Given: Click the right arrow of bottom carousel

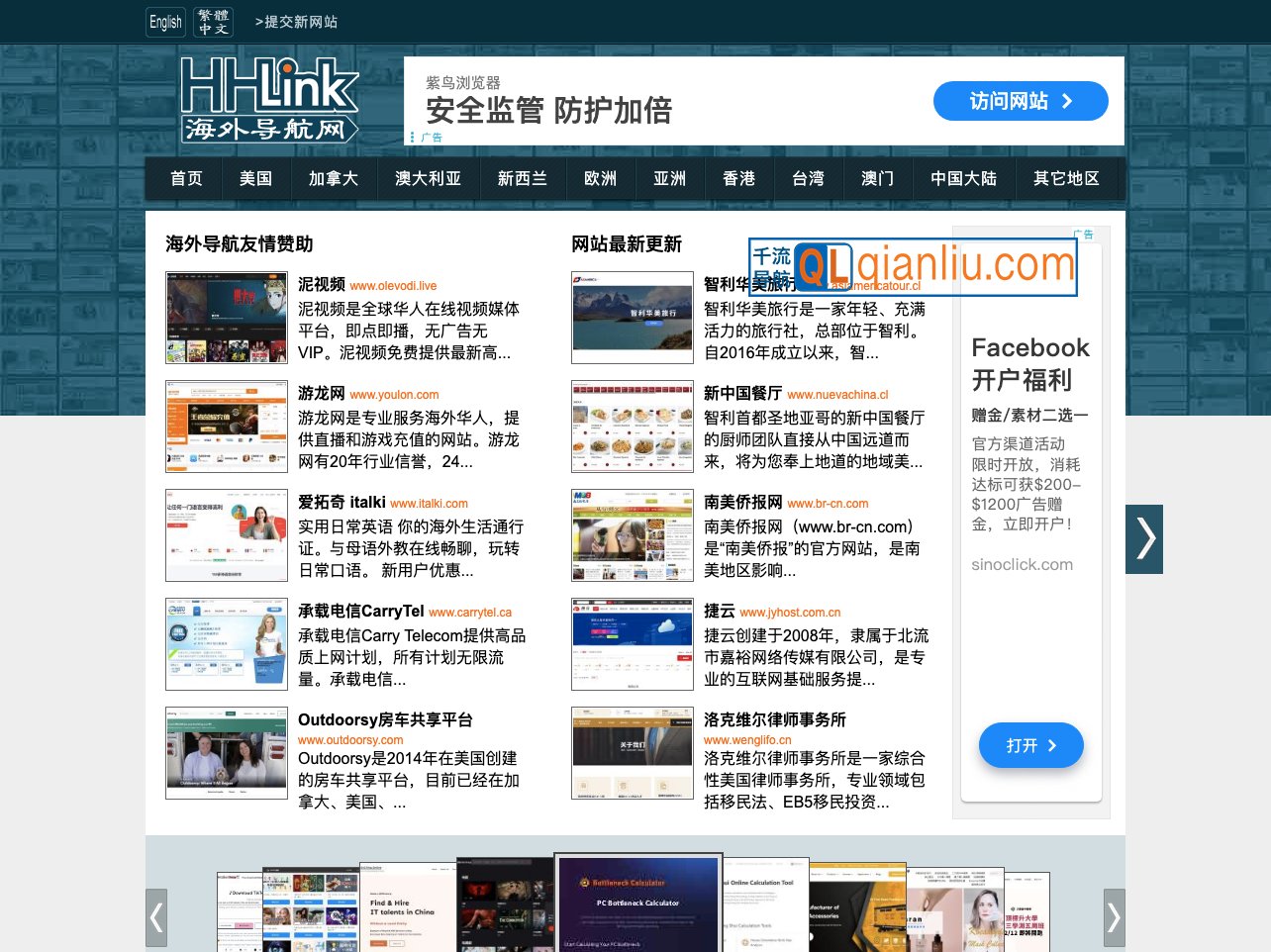Looking at the screenshot, I should [x=1115, y=917].
